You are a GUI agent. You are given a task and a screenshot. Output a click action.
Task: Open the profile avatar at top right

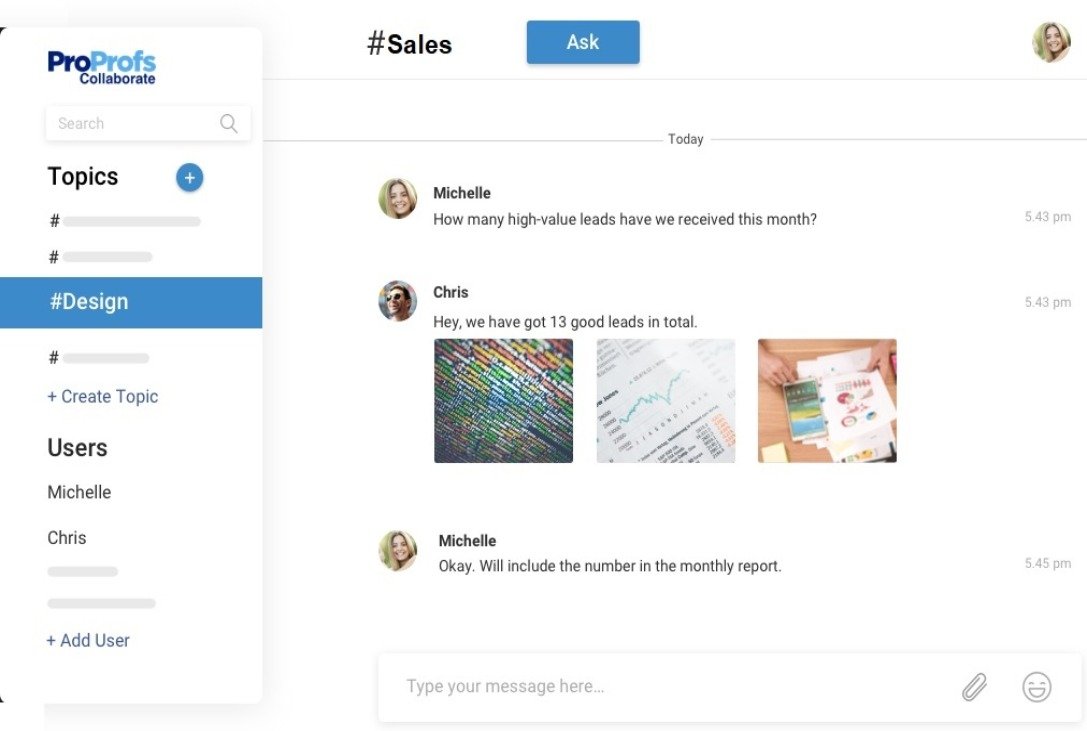tap(1051, 42)
